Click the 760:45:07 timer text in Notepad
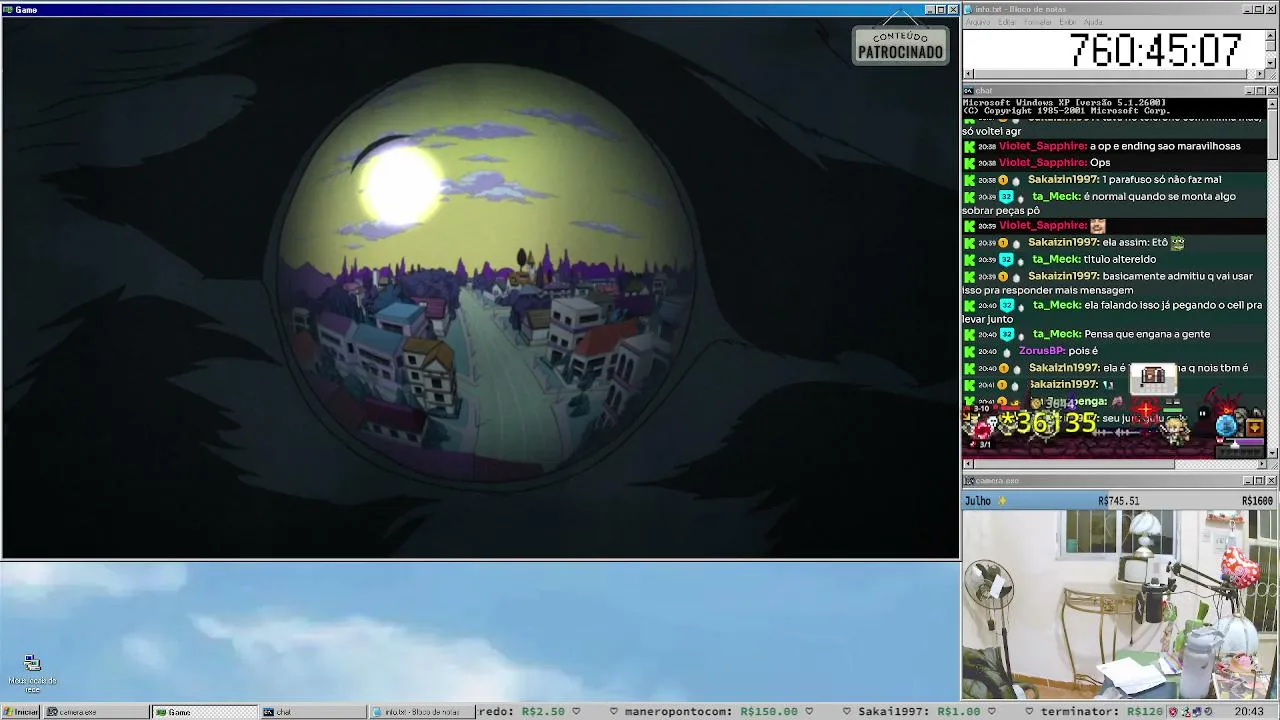The width and height of the screenshot is (1280, 720). pos(1155,50)
